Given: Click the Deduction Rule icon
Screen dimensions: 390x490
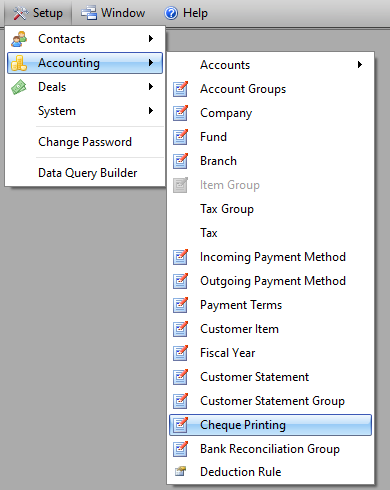Looking at the screenshot, I should (x=180, y=471).
